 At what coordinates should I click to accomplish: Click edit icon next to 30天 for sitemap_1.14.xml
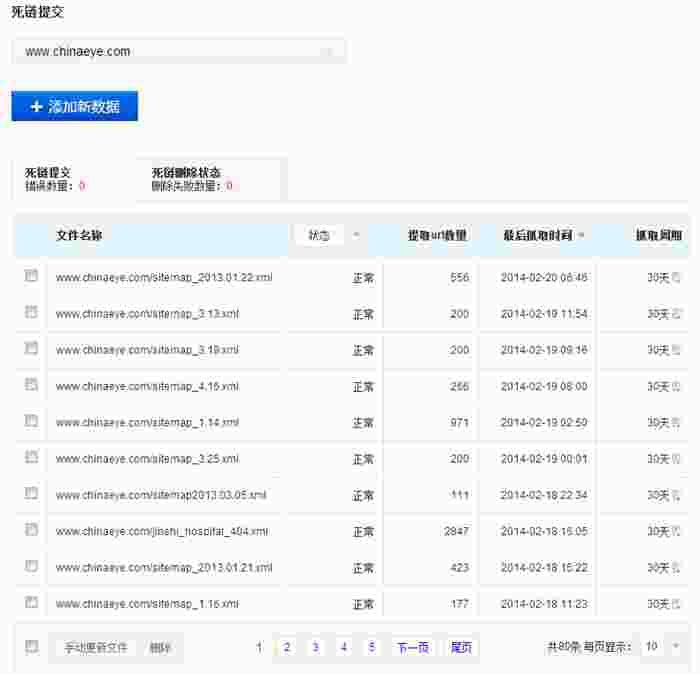pyautogui.click(x=676, y=423)
